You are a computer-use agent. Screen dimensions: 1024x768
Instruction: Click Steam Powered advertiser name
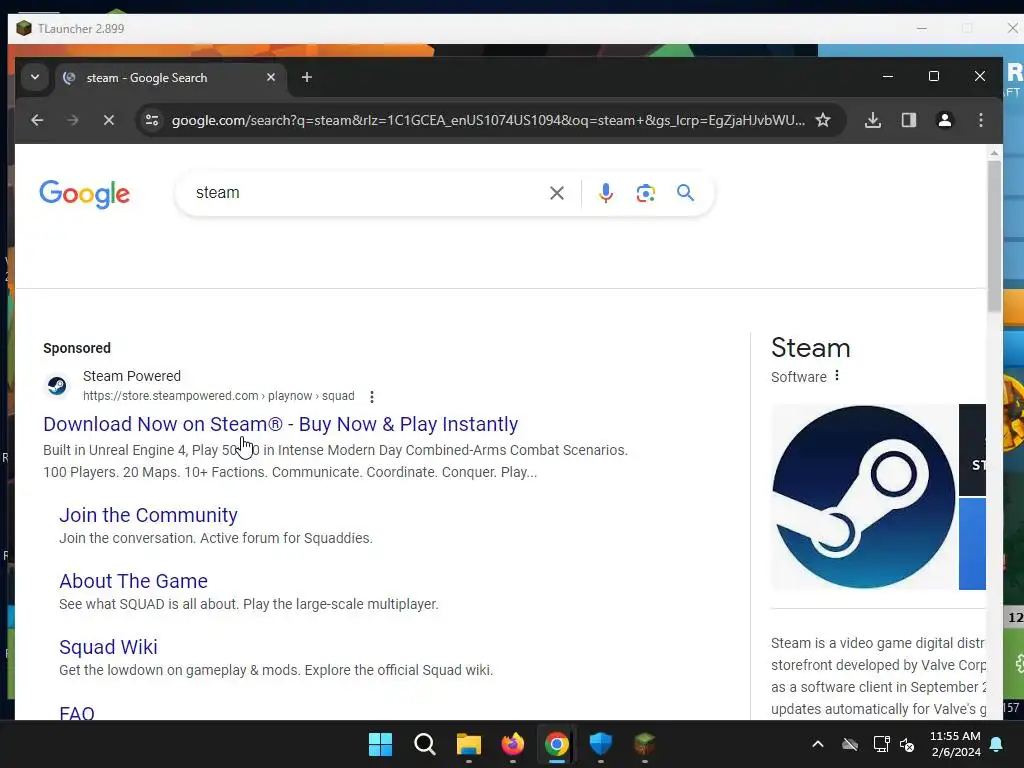(132, 376)
